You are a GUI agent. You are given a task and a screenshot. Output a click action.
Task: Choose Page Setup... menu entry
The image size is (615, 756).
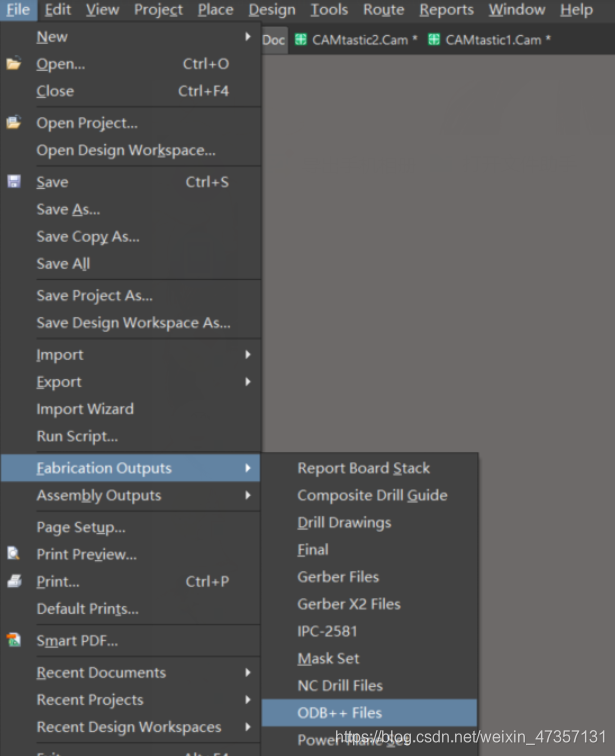(x=131, y=527)
